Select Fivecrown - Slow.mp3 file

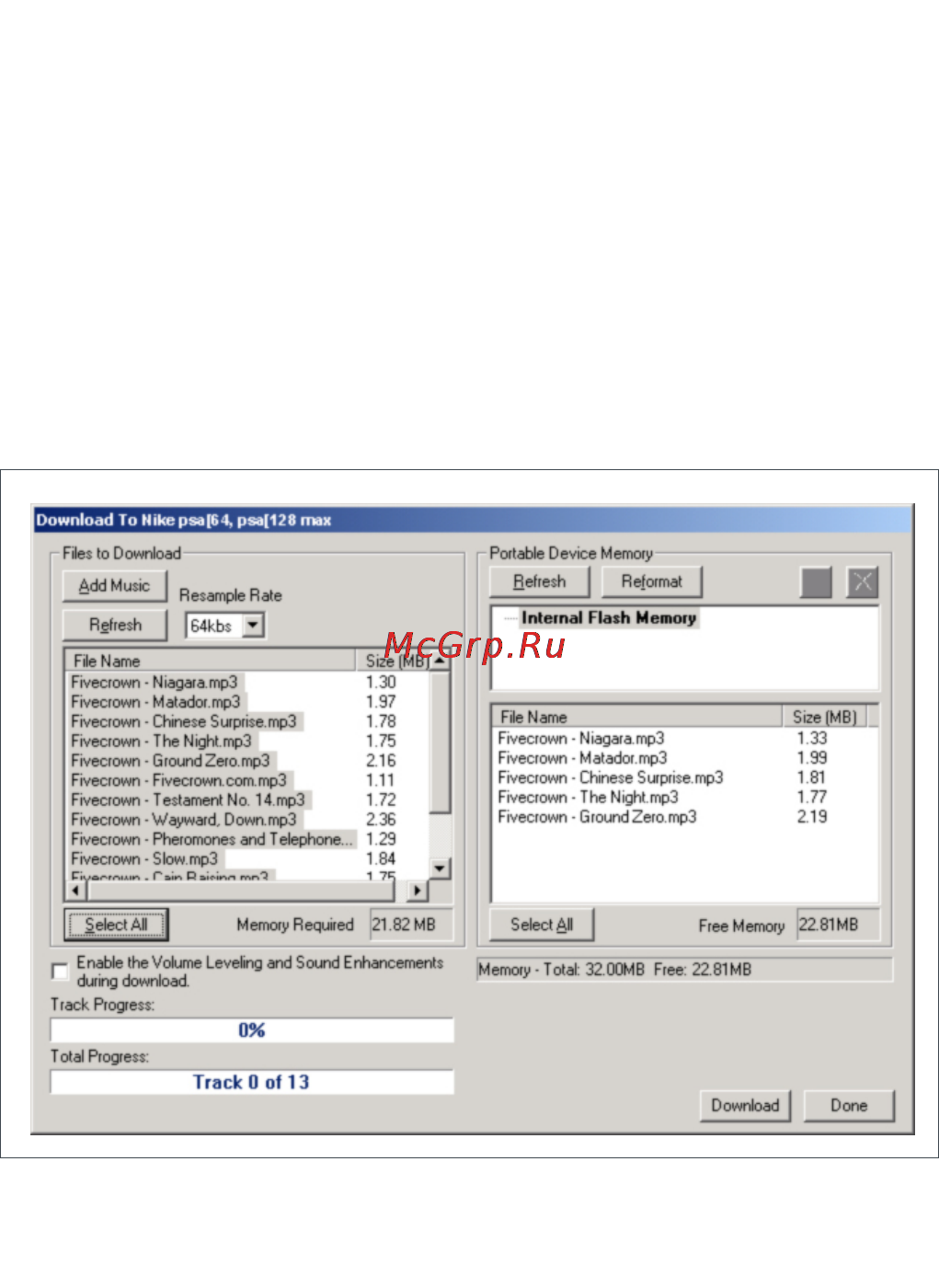pyautogui.click(x=144, y=858)
